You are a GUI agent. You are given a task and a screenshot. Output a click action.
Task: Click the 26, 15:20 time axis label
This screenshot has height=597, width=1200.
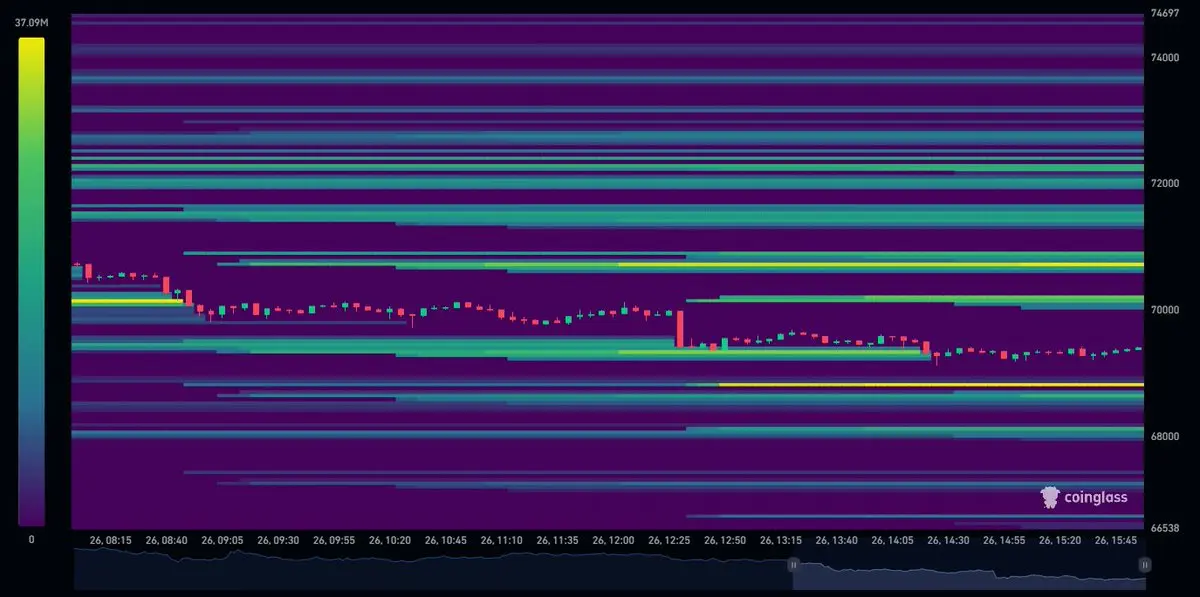pos(1061,540)
